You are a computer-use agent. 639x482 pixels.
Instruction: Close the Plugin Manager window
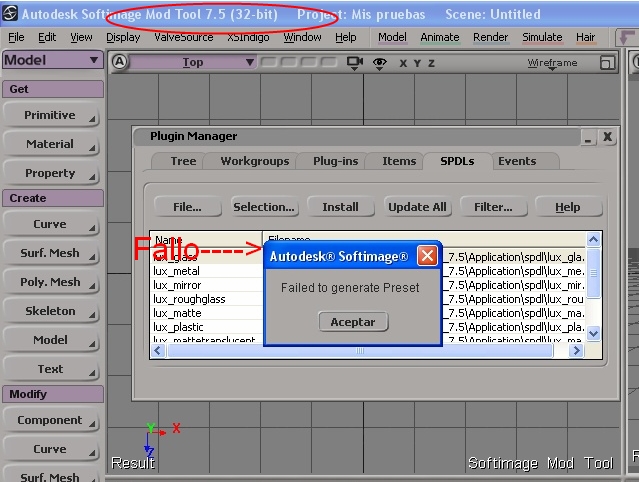tap(607, 137)
